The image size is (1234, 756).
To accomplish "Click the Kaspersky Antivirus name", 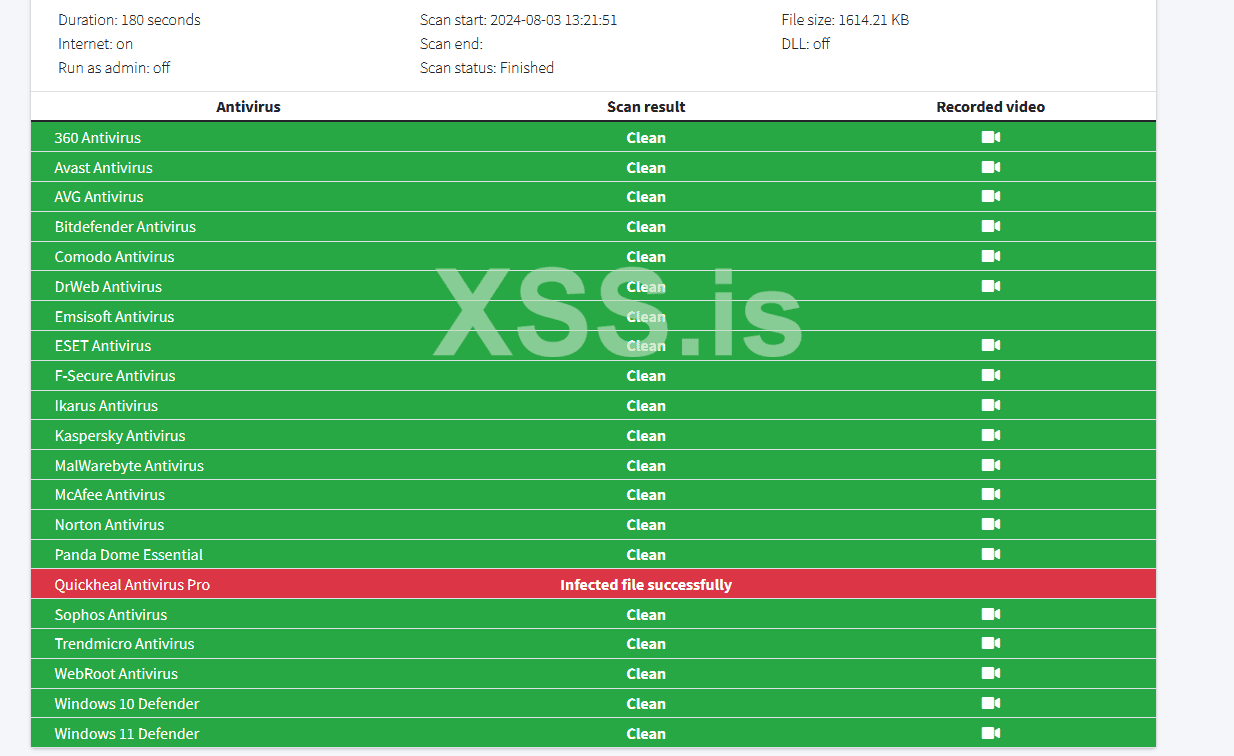I will pos(120,436).
